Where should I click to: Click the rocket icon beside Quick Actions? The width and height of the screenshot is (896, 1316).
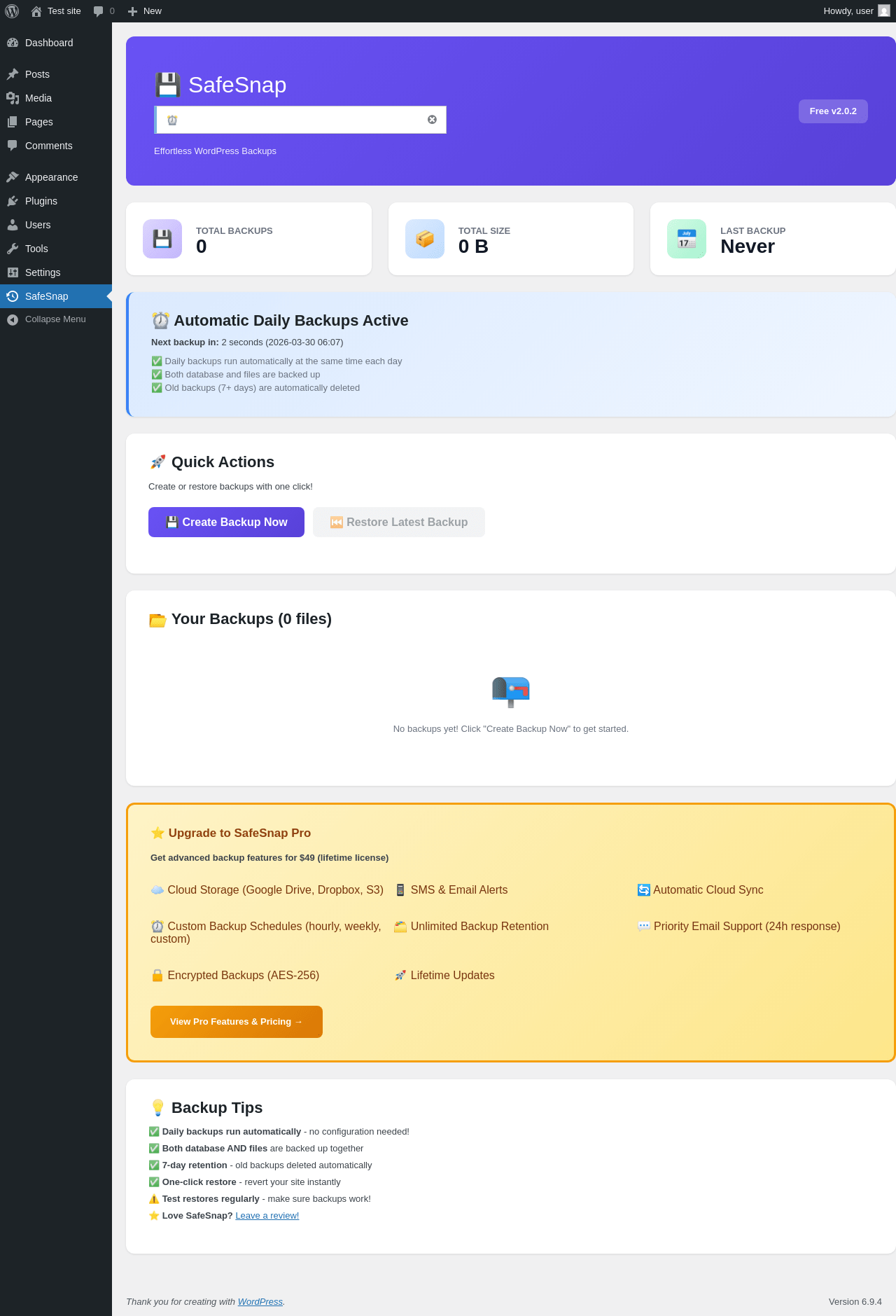coord(157,462)
